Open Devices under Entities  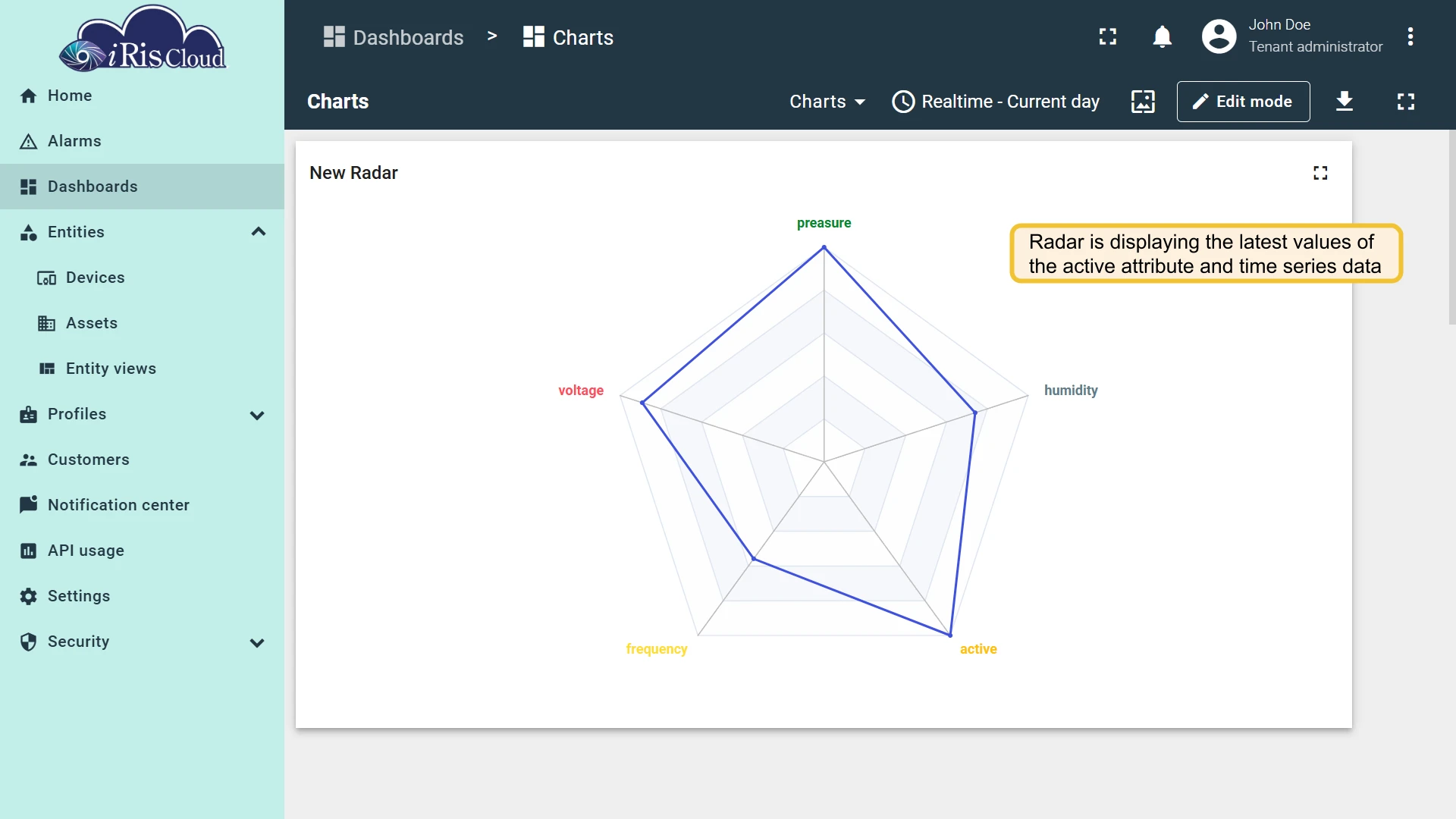click(x=142, y=278)
